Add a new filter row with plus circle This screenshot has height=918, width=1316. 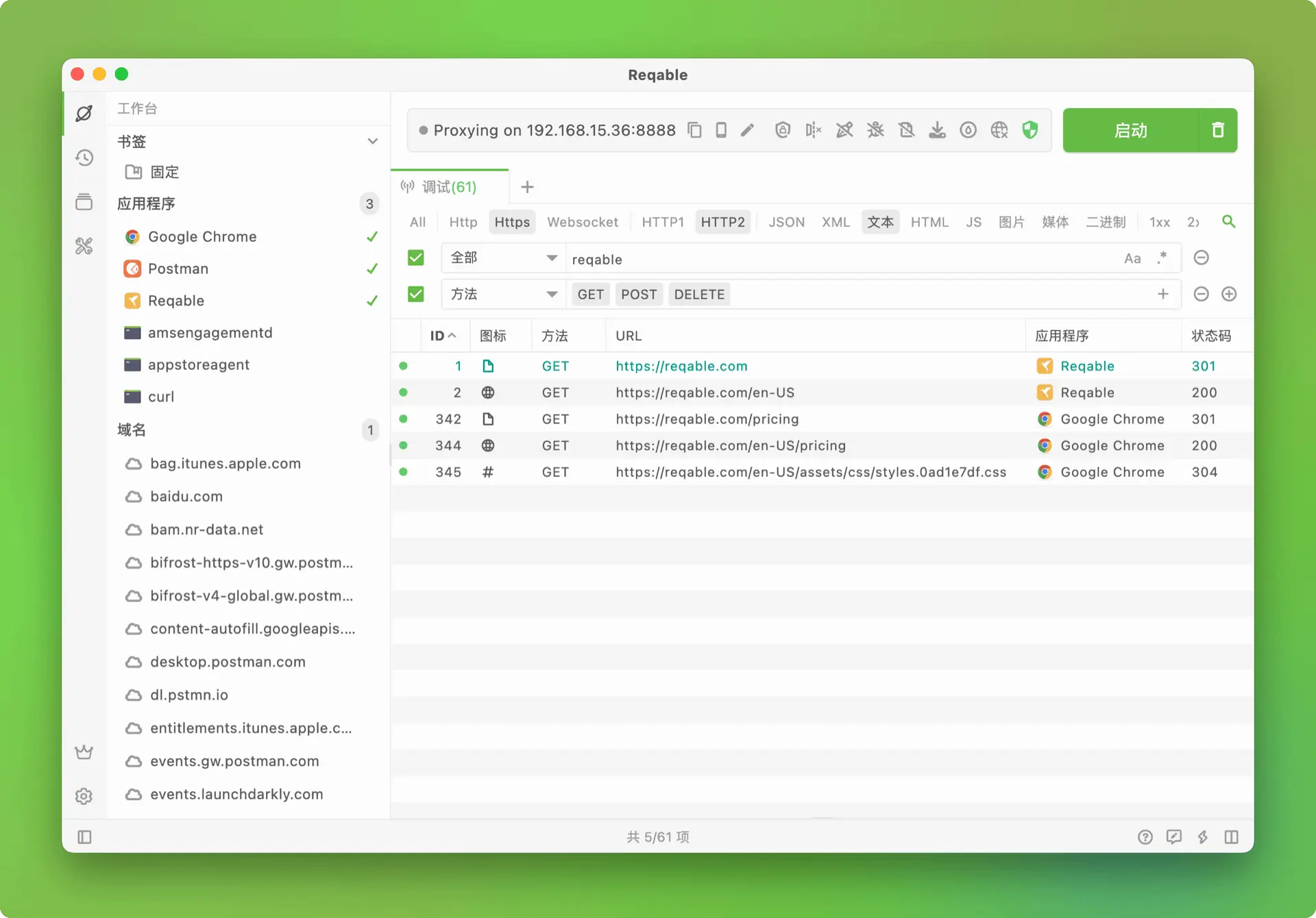pyautogui.click(x=1230, y=294)
